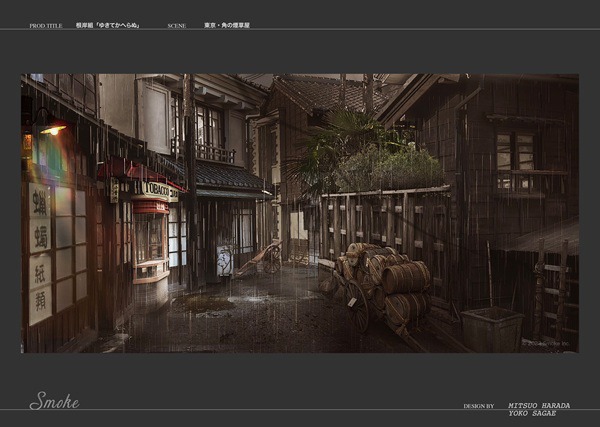
Task: Click the TOBACCO shop sign
Action: coord(160,187)
